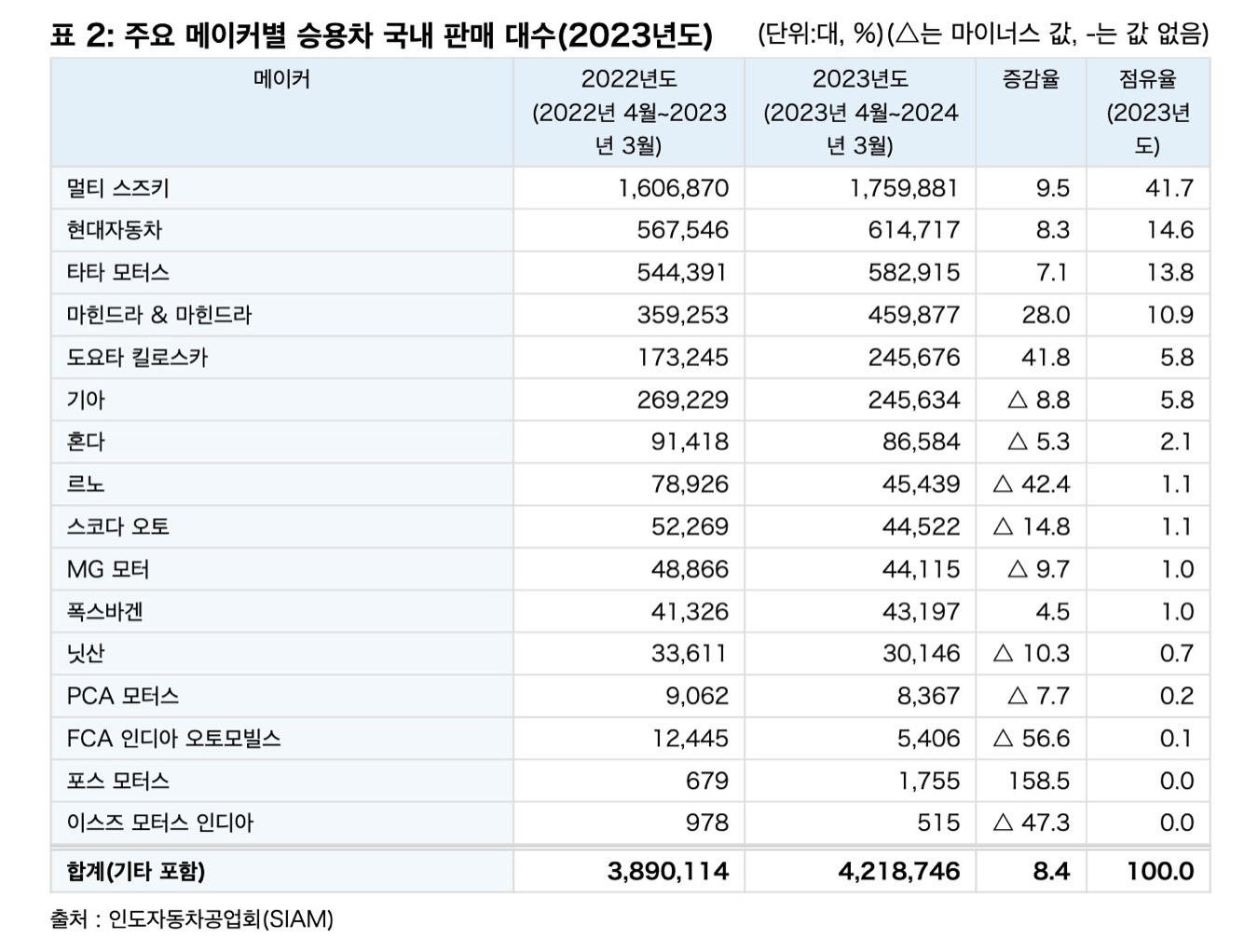Click the '△ 5.3' value in 혼다 row

click(1039, 442)
